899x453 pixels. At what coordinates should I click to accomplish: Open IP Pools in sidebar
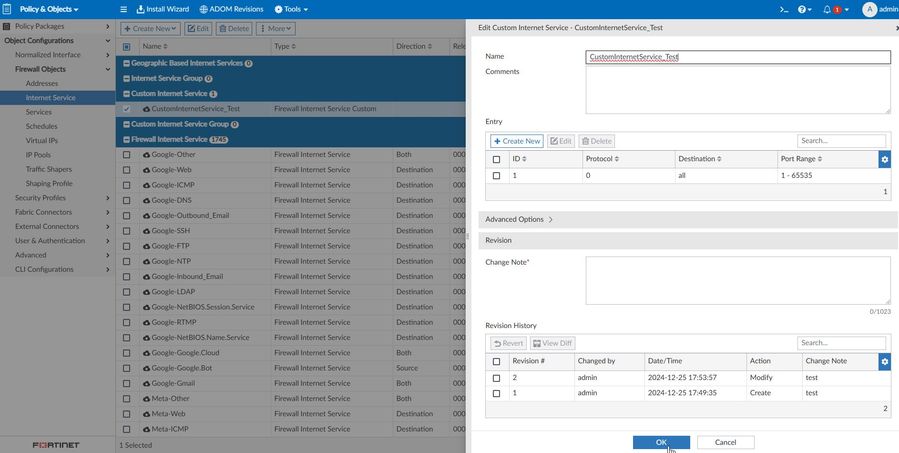click(38, 155)
